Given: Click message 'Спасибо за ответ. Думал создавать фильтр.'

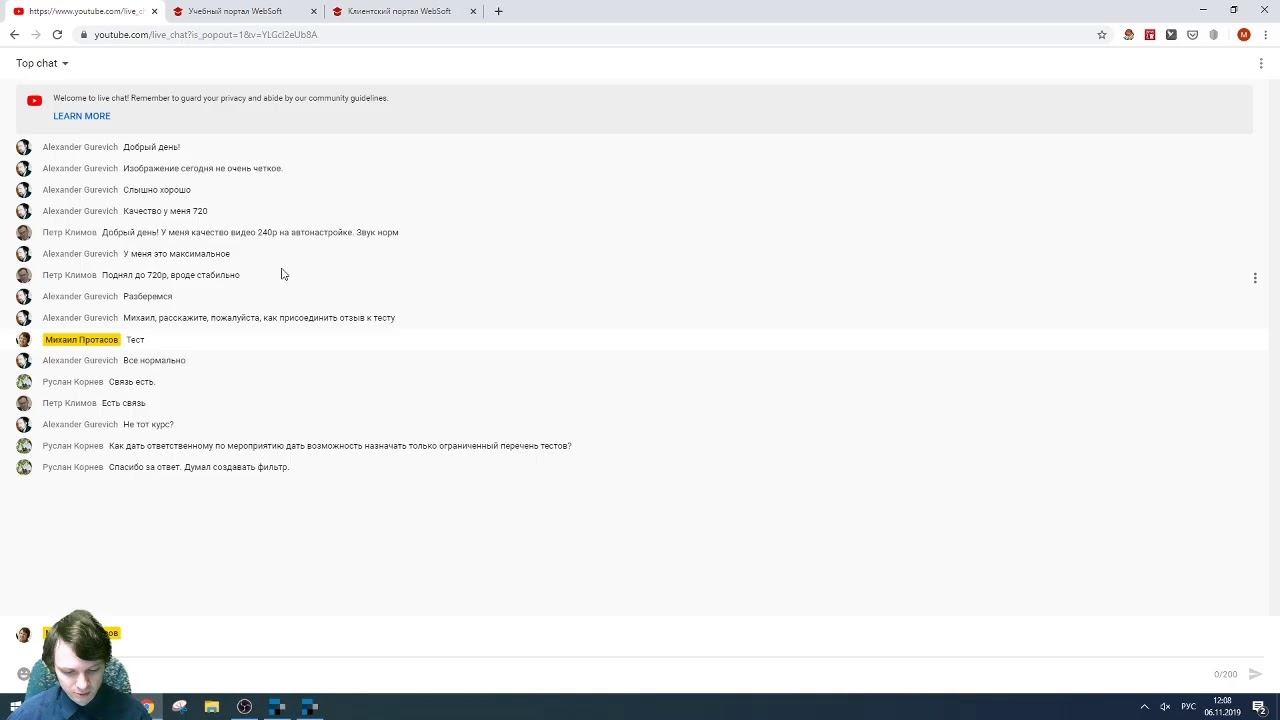Looking at the screenshot, I should pyautogui.click(x=199, y=467).
